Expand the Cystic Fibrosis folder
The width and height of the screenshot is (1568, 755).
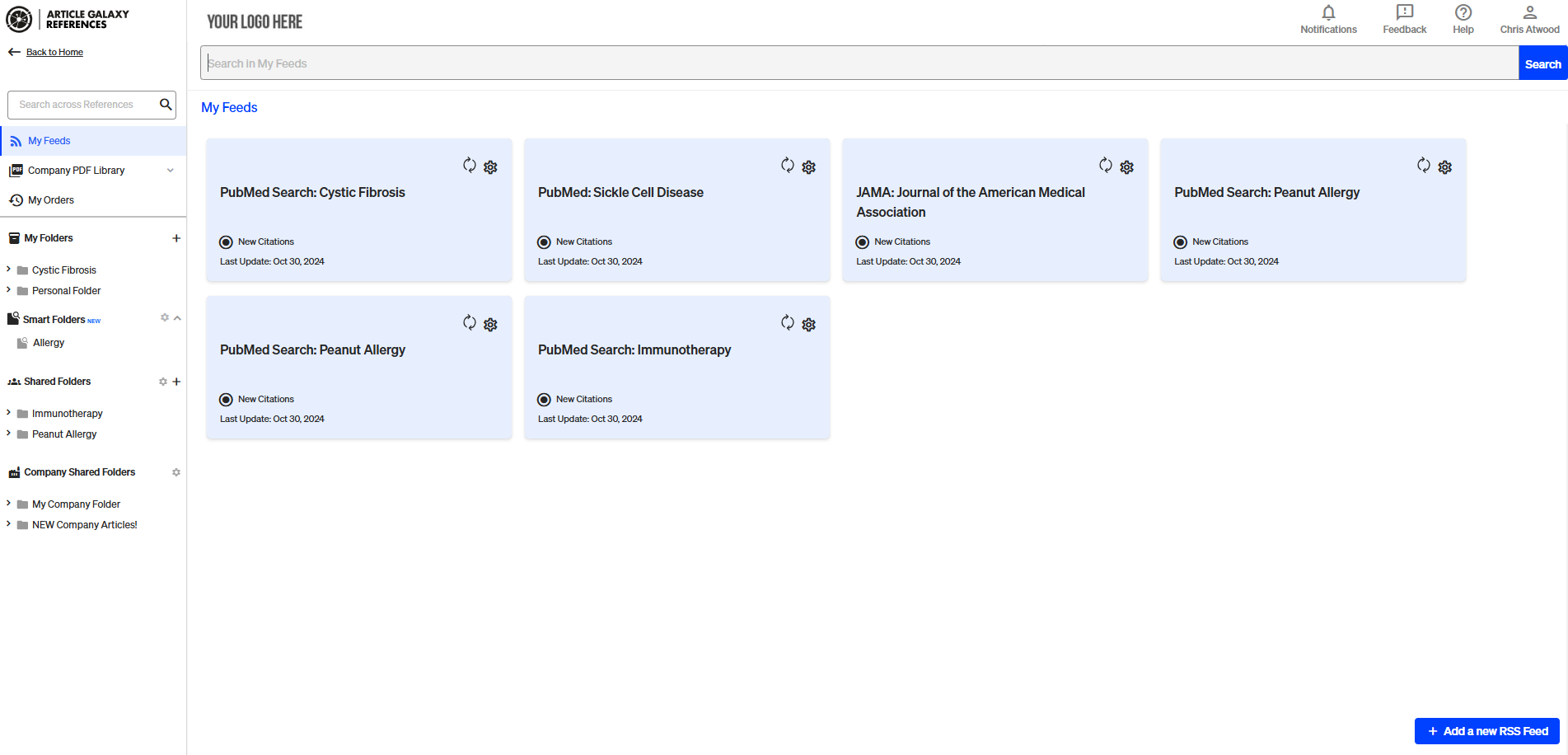(x=8, y=270)
